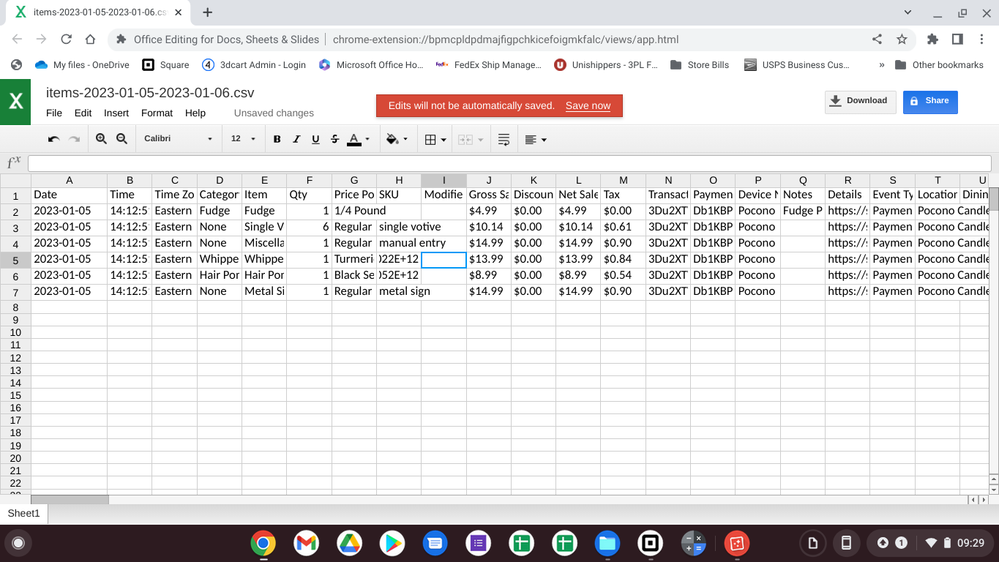Select row 5 header

pos(15,260)
